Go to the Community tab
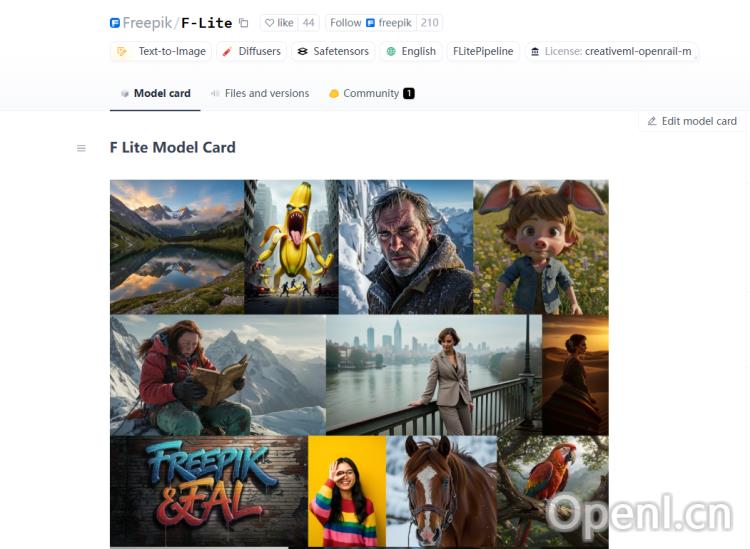 pyautogui.click(x=371, y=93)
